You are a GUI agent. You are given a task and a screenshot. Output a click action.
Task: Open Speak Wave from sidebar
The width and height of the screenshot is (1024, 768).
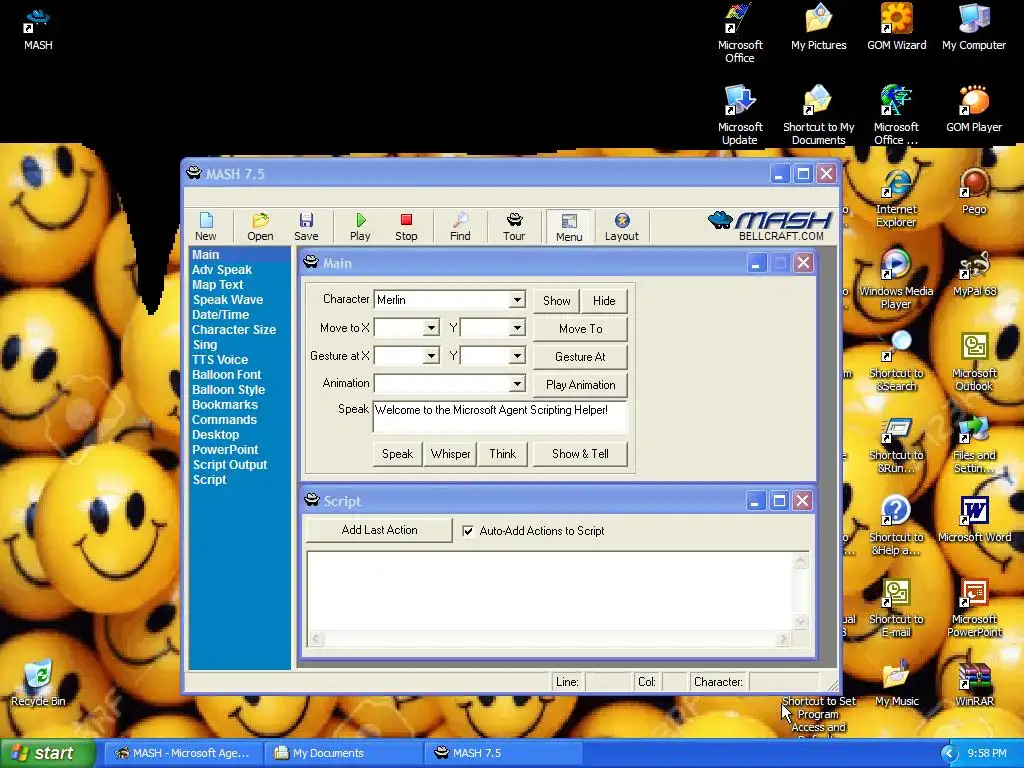tap(227, 300)
